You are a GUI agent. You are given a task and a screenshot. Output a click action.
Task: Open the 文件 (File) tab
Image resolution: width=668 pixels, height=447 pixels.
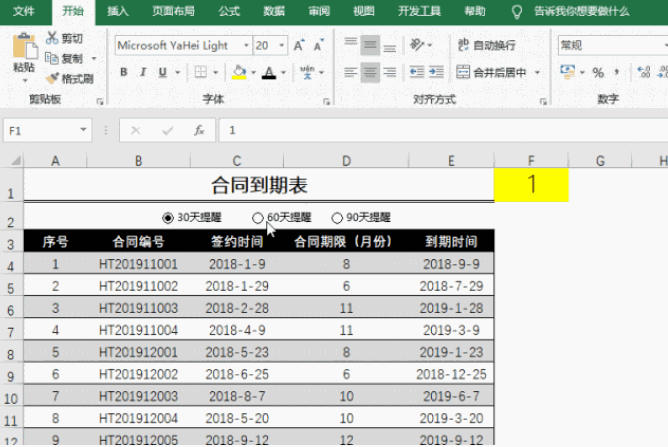click(23, 12)
